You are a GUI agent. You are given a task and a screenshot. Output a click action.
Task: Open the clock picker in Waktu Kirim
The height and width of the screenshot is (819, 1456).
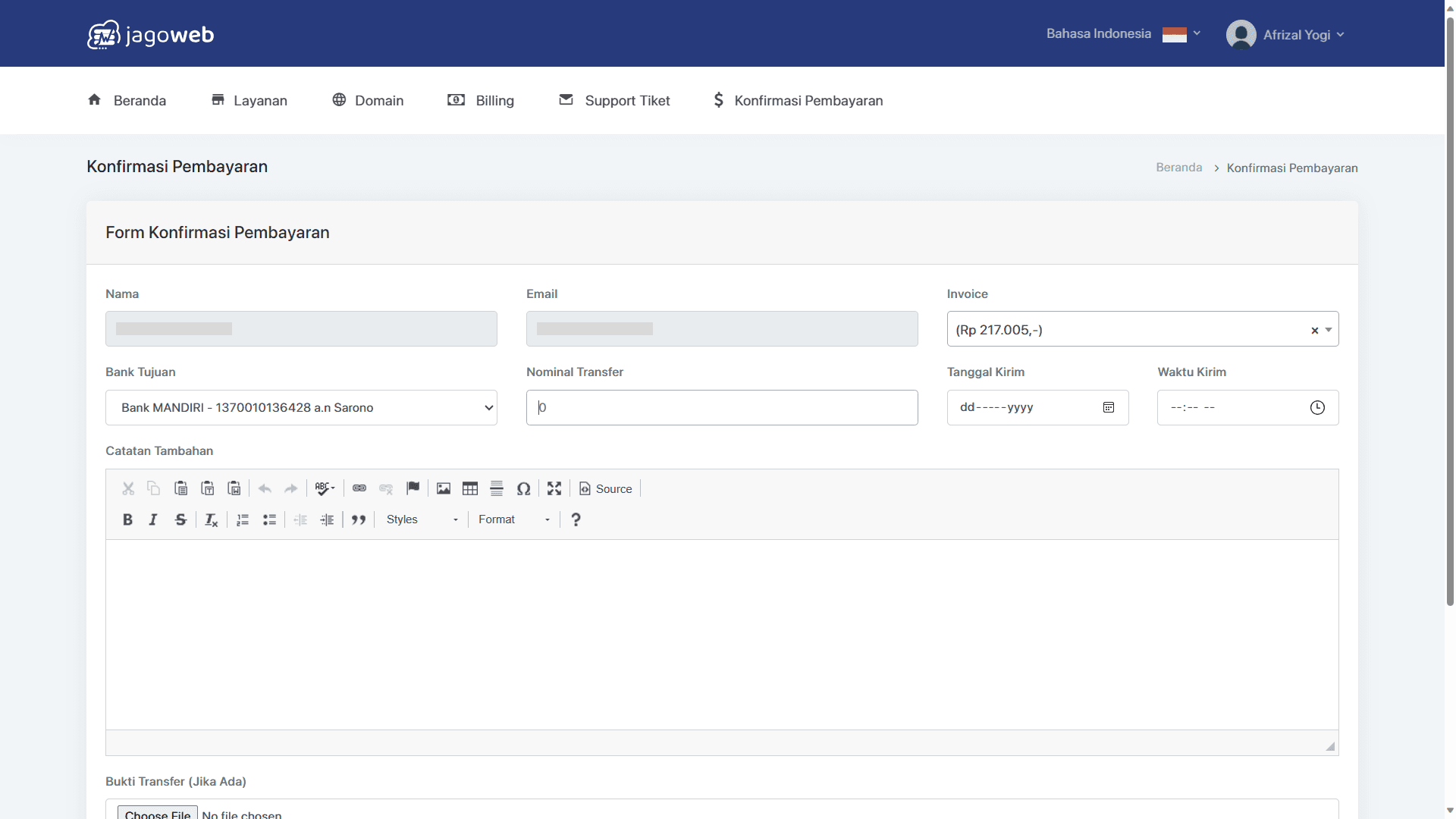click(x=1317, y=408)
